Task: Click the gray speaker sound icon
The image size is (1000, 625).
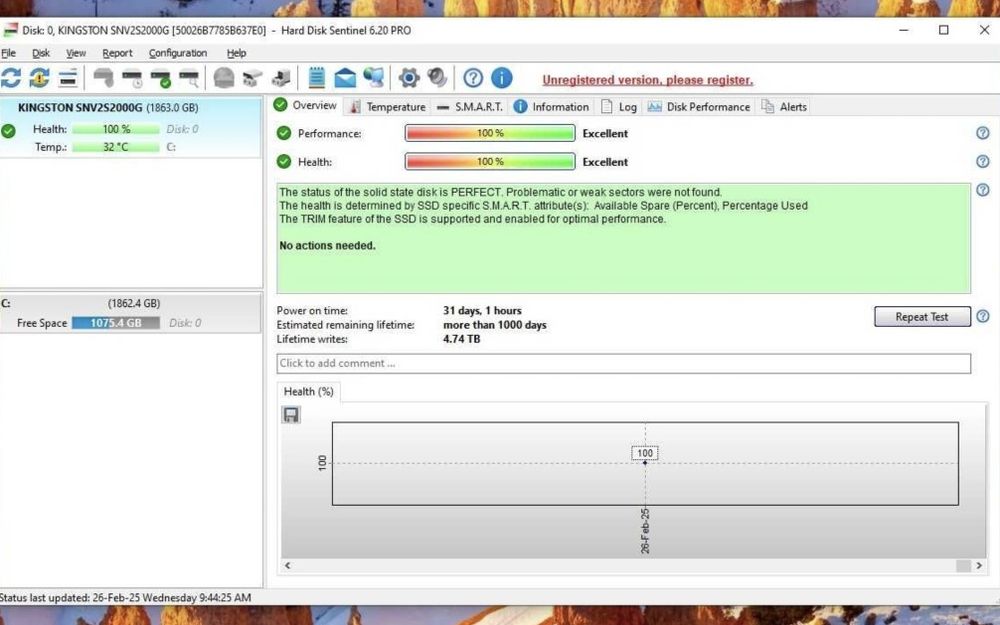Action: (437, 78)
